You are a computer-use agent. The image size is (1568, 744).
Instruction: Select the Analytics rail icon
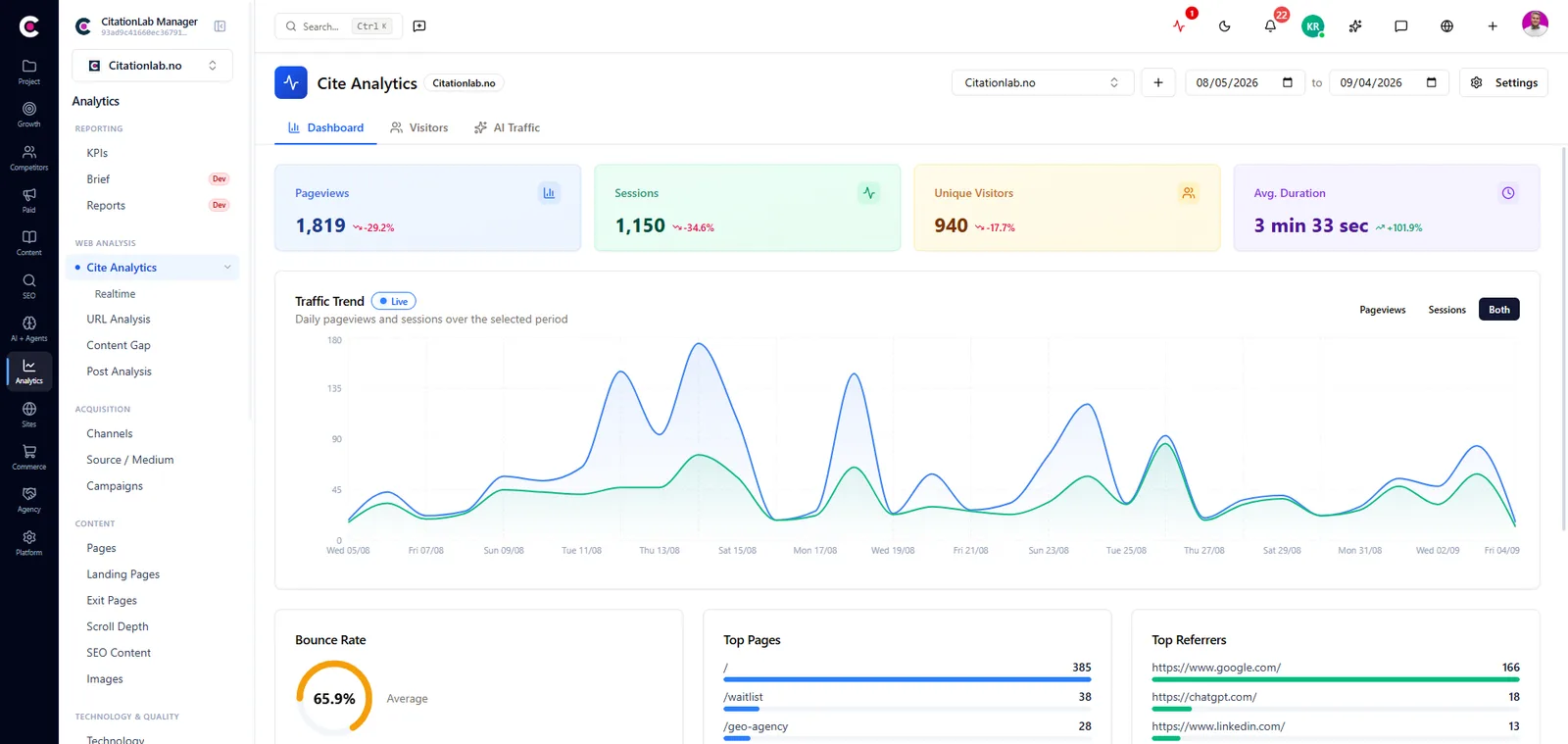tap(29, 372)
